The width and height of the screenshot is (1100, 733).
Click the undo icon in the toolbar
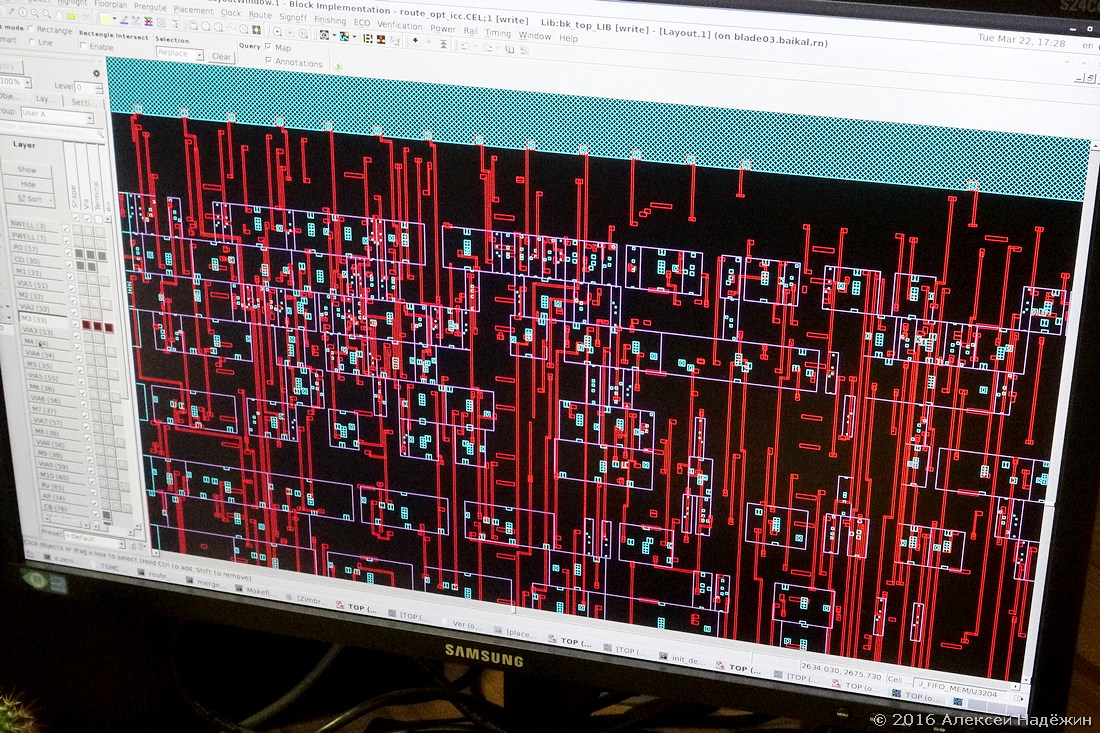[465, 46]
